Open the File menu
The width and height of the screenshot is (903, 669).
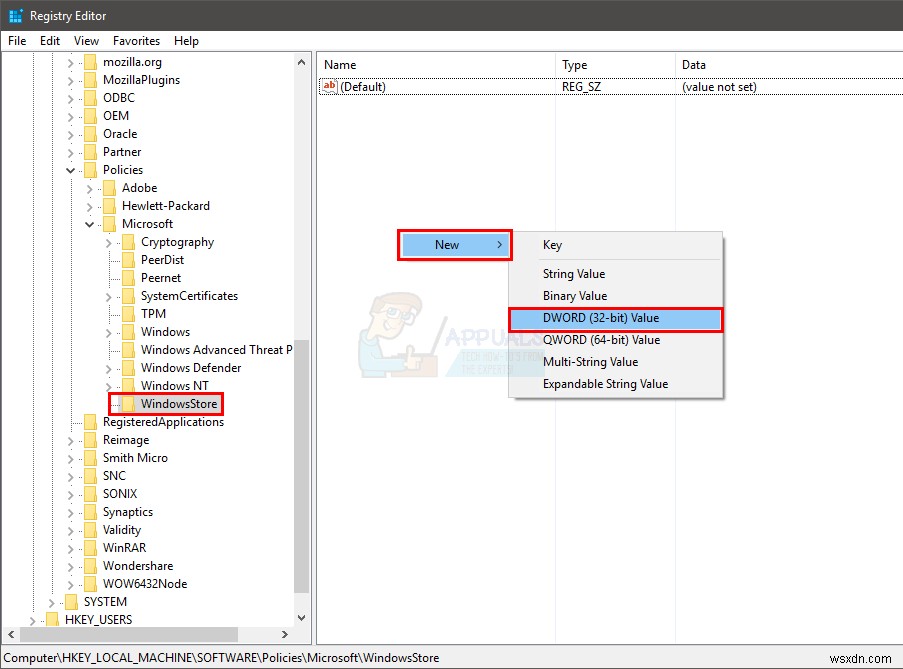[x=17, y=41]
